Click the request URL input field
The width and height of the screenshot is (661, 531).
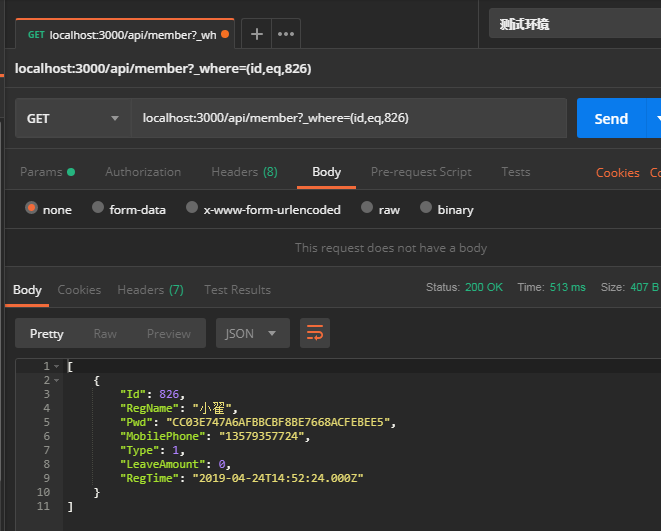(348, 118)
